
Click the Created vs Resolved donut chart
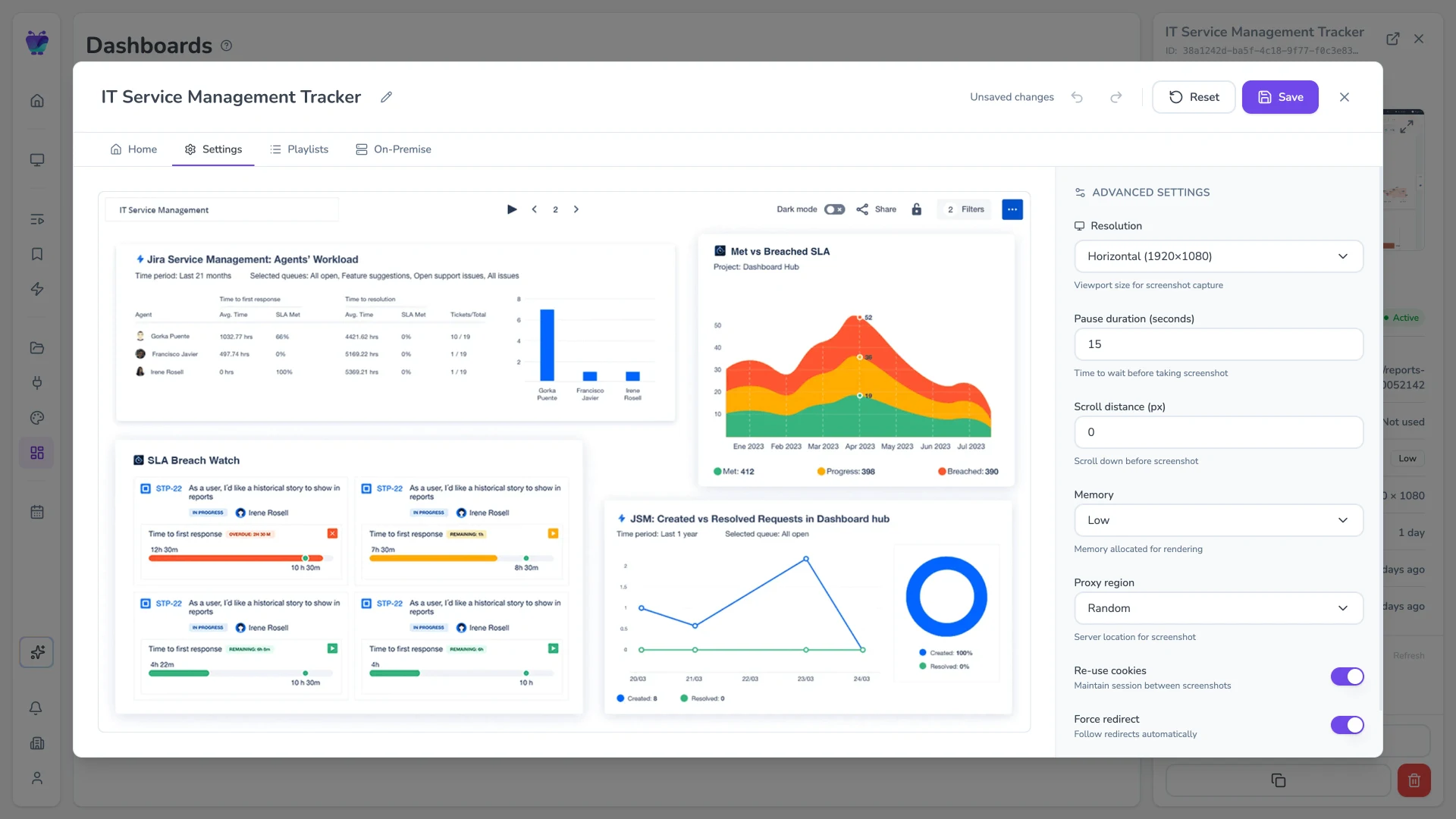[946, 596]
